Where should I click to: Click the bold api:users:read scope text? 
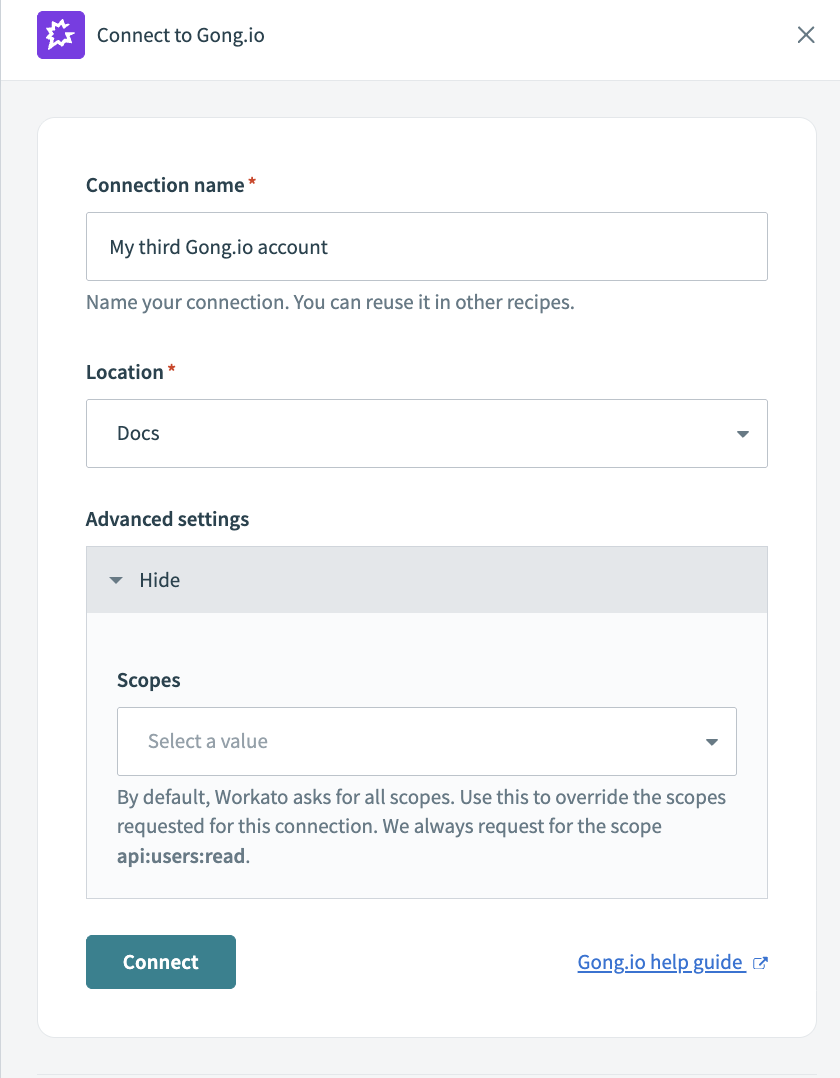tap(180, 857)
